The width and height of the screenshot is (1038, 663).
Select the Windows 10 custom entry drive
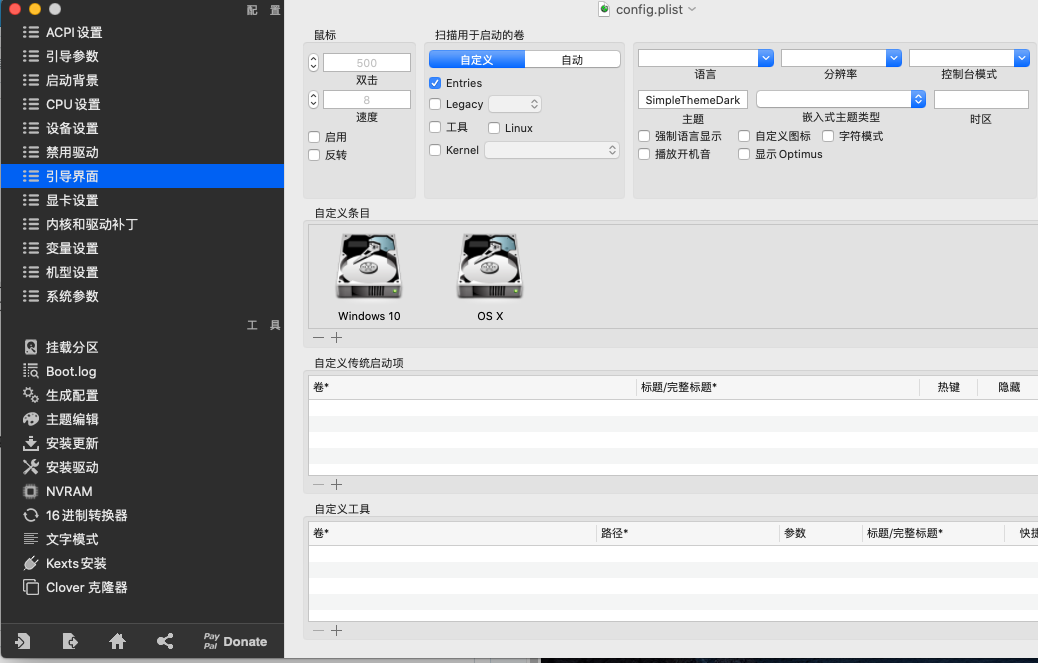click(x=369, y=277)
